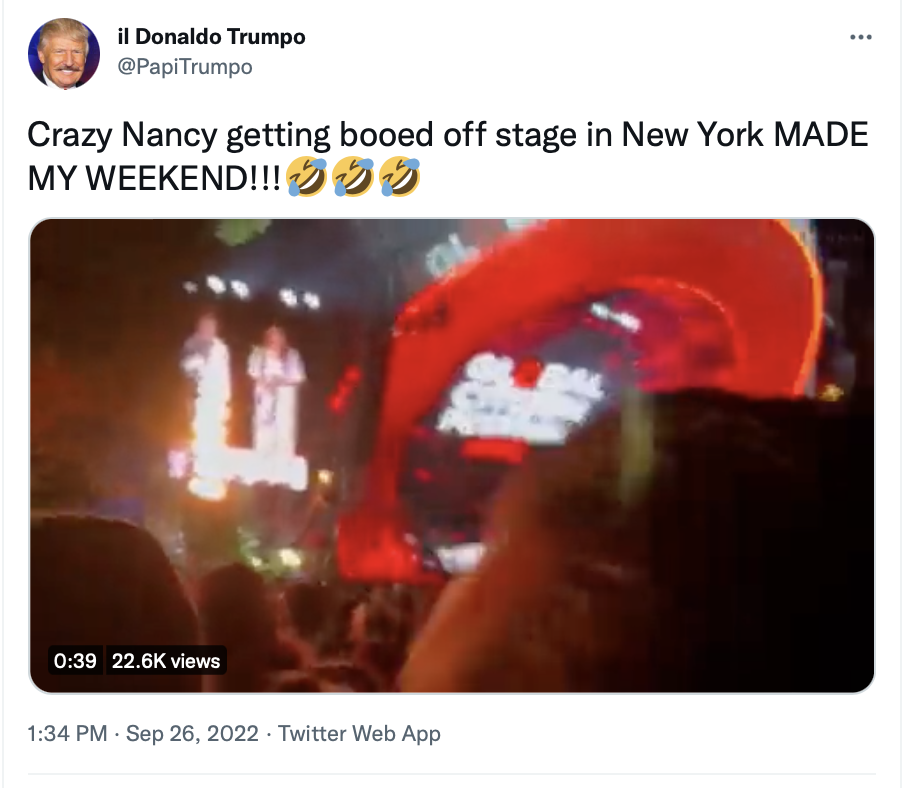Click the words New York in tweet
This screenshot has height=788, width=910.
(692, 135)
